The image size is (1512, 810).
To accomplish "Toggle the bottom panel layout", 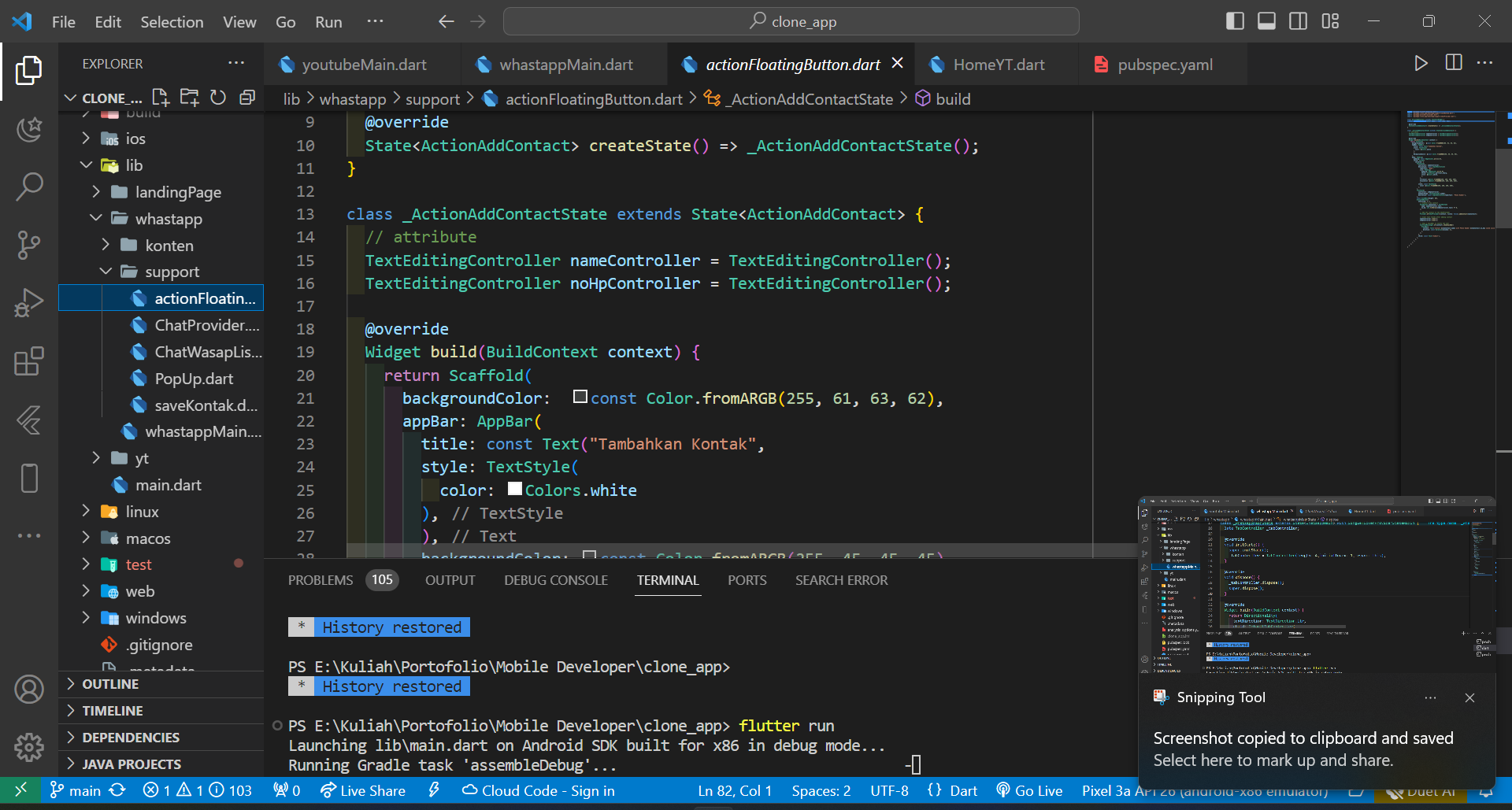I will tap(1266, 21).
